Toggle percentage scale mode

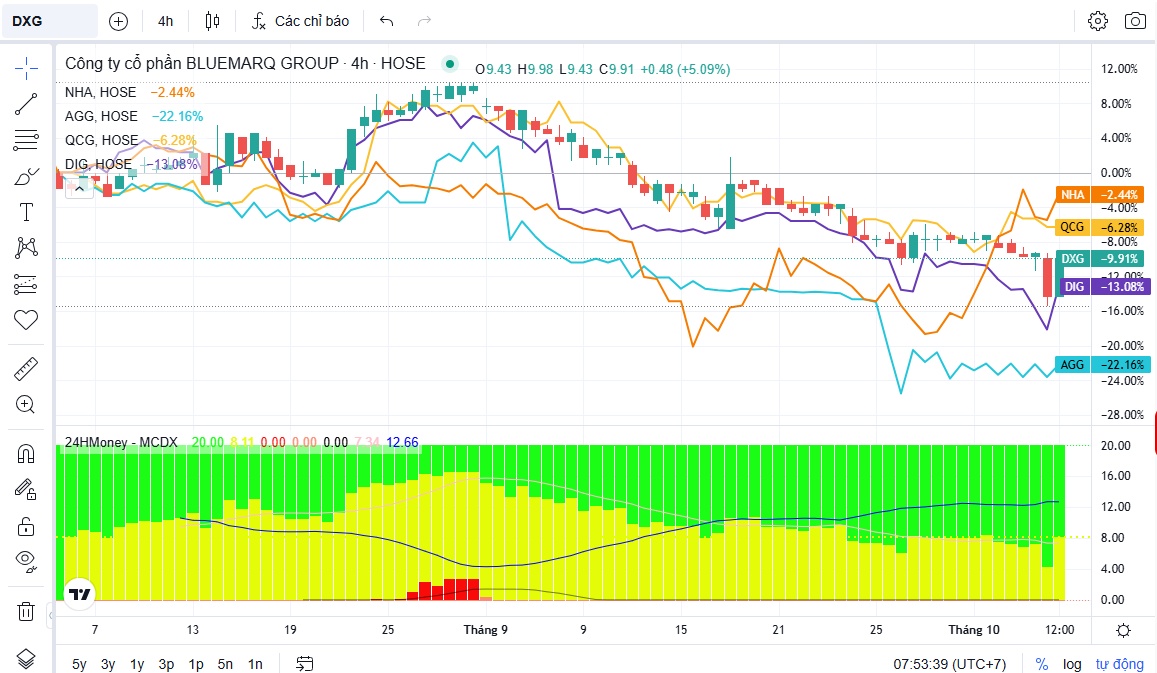tap(1042, 664)
